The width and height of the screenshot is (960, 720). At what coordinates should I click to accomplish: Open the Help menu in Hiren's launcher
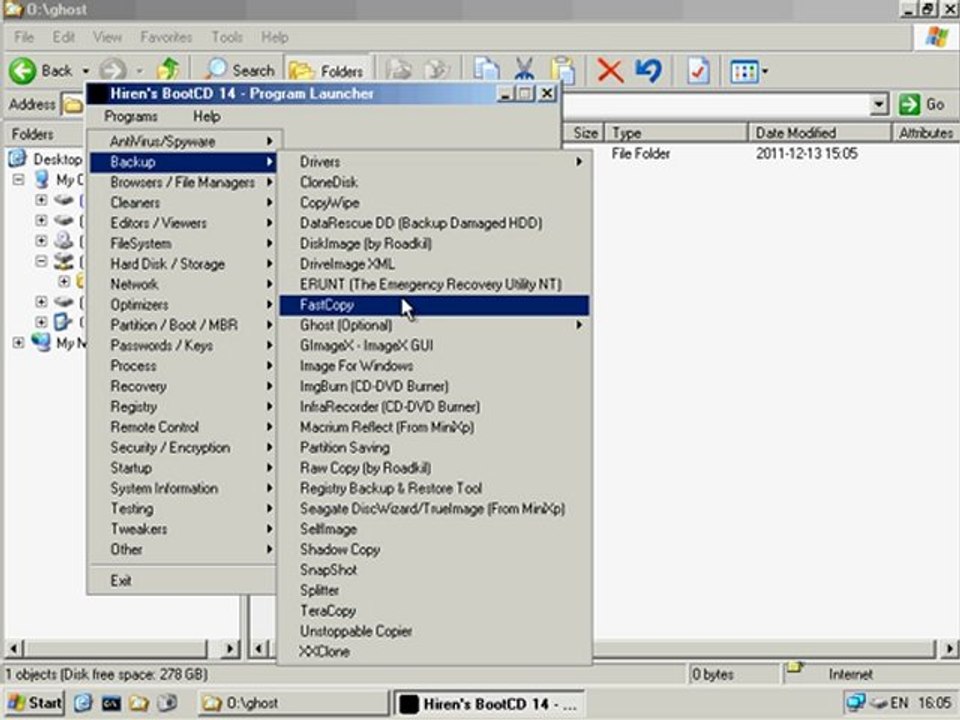[x=206, y=116]
